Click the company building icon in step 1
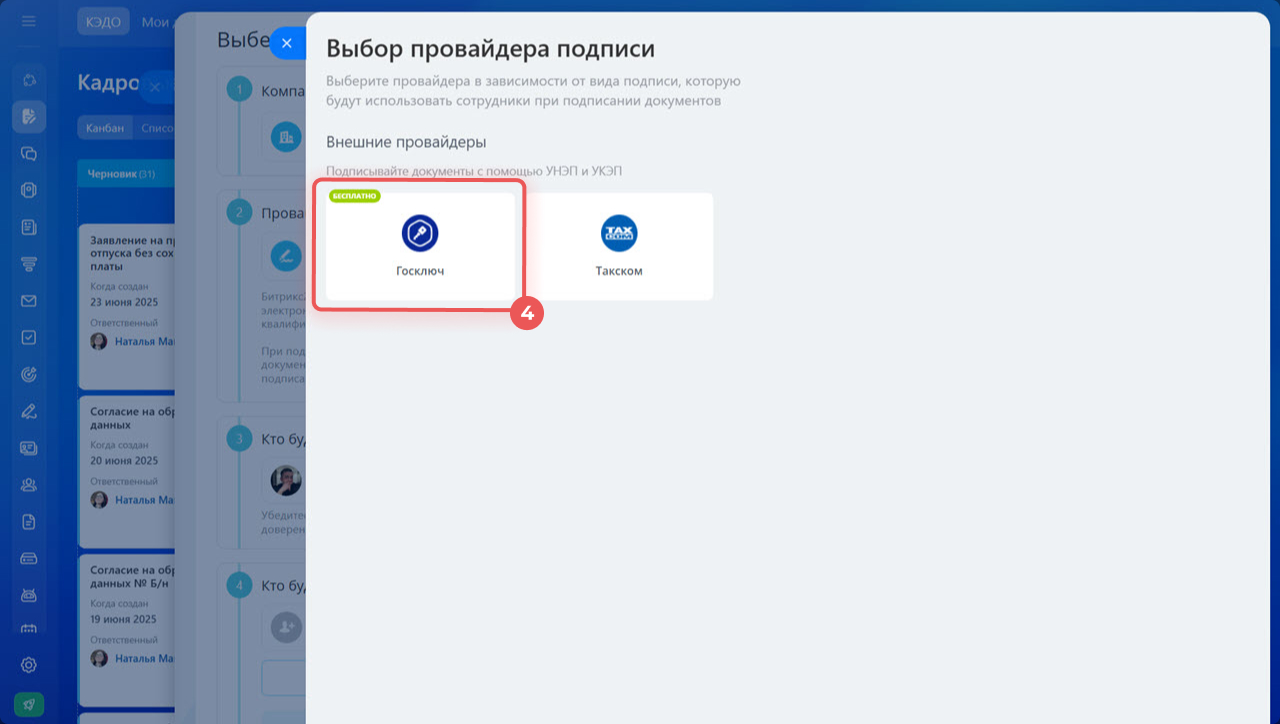 [x=286, y=137]
